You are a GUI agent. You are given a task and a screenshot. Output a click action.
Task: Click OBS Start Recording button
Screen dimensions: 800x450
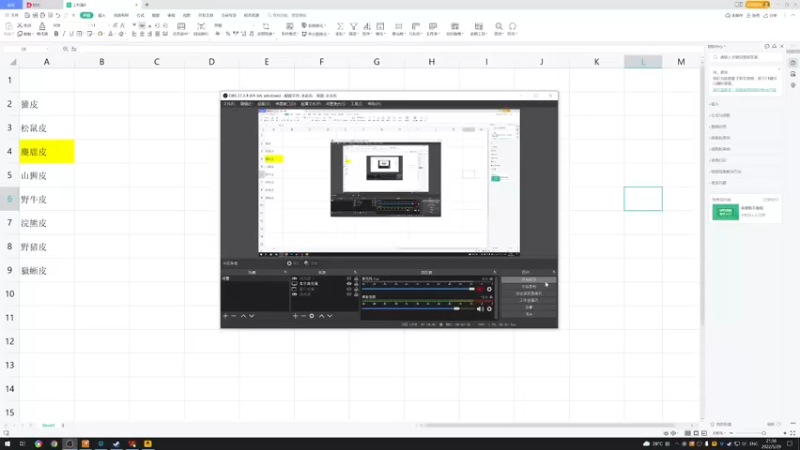click(529, 287)
